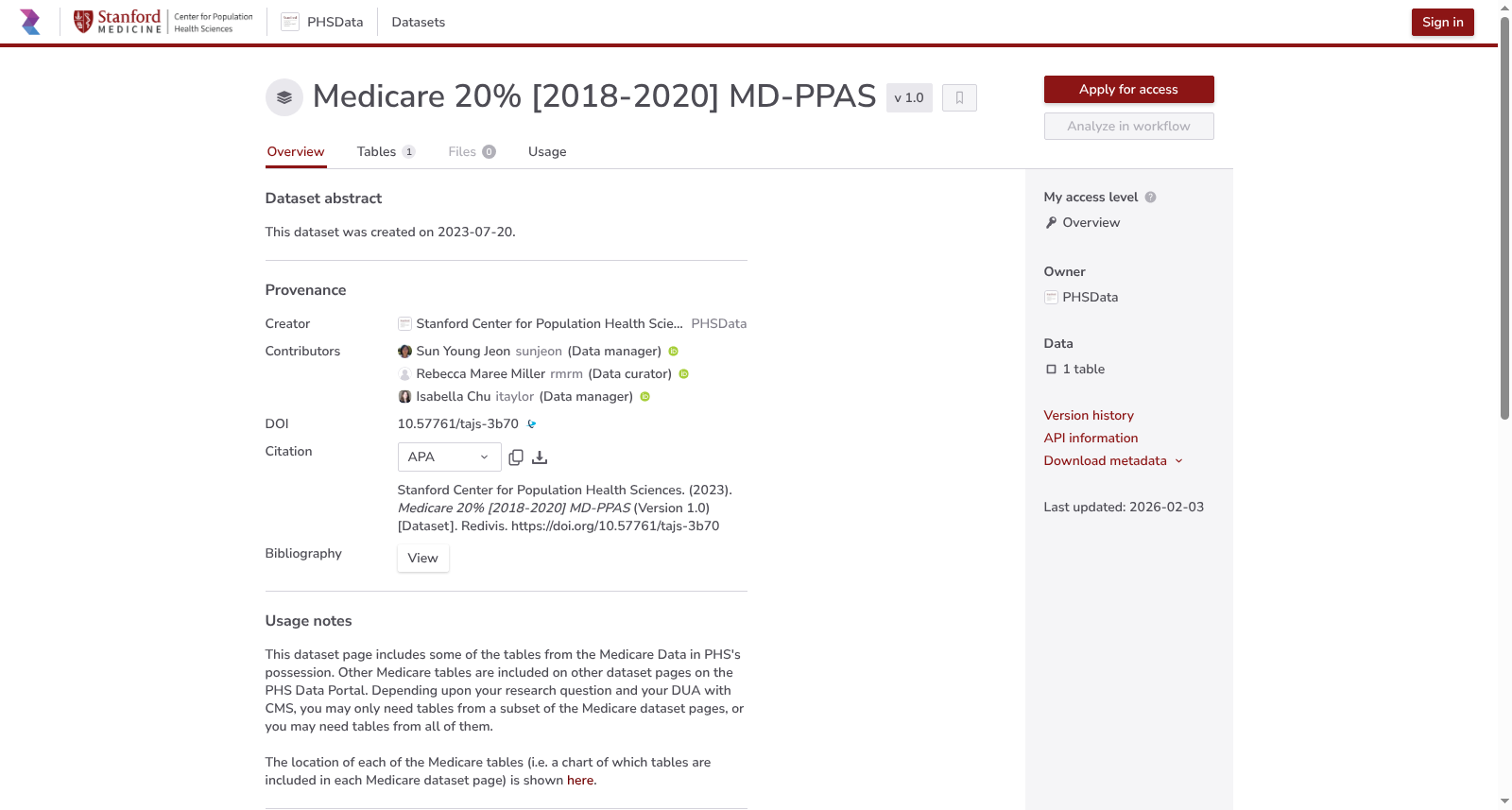This screenshot has width=1512, height=810.
Task: Click the Apply for access button
Action: [1128, 90]
